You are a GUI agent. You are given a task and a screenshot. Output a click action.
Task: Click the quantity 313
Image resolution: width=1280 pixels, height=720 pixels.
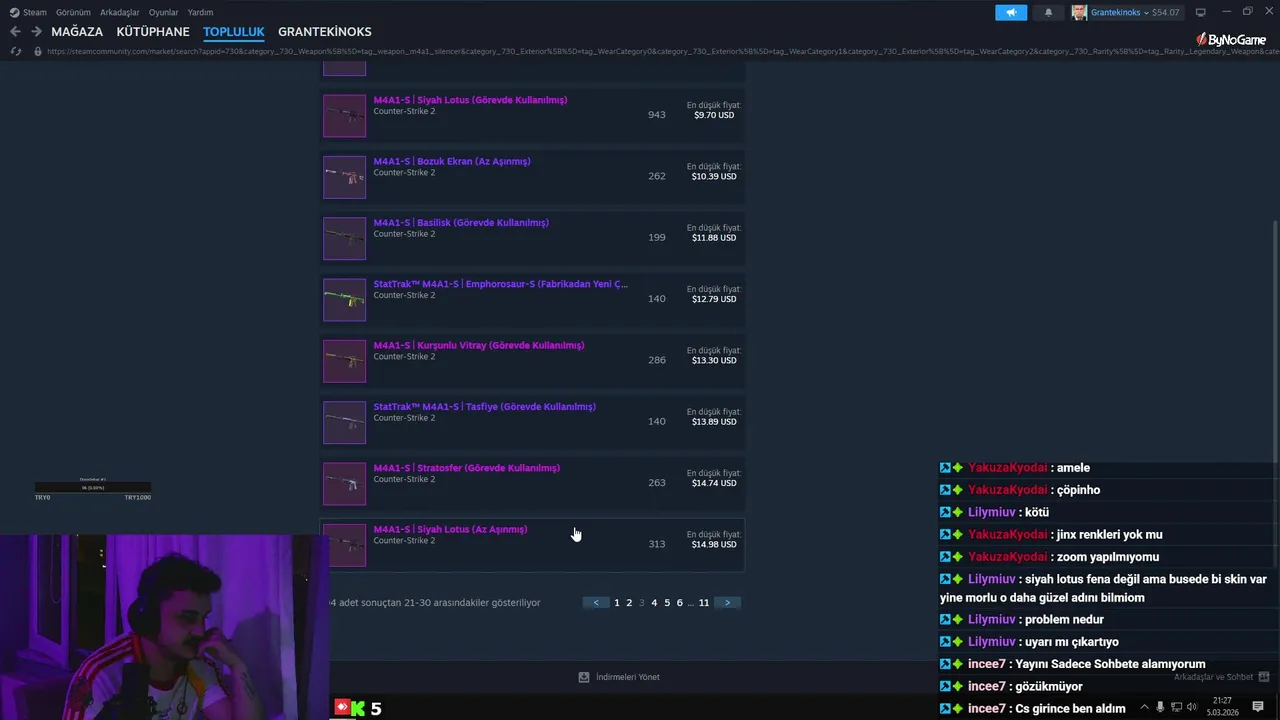656,544
